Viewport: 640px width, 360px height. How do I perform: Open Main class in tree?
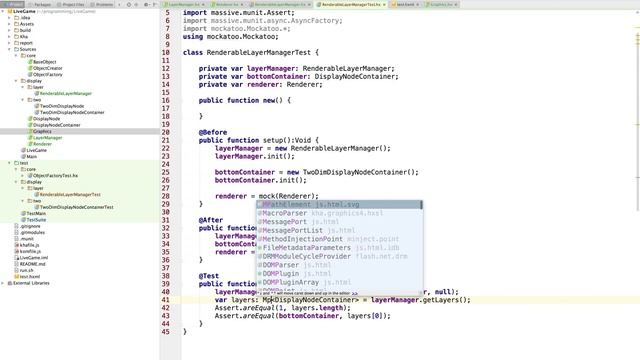coord(29,157)
